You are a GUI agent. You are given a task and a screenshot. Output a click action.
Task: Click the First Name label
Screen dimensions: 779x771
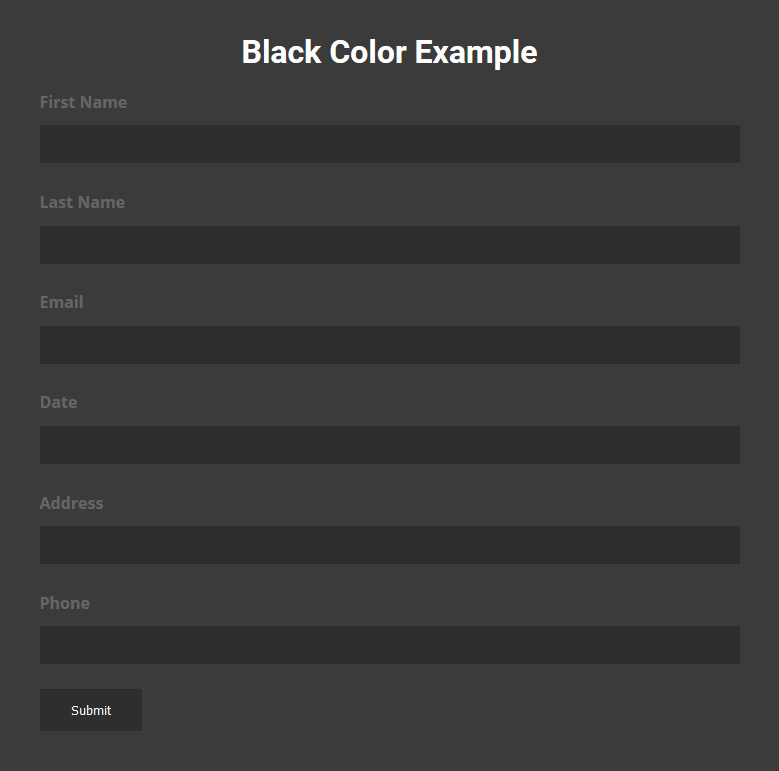(83, 102)
